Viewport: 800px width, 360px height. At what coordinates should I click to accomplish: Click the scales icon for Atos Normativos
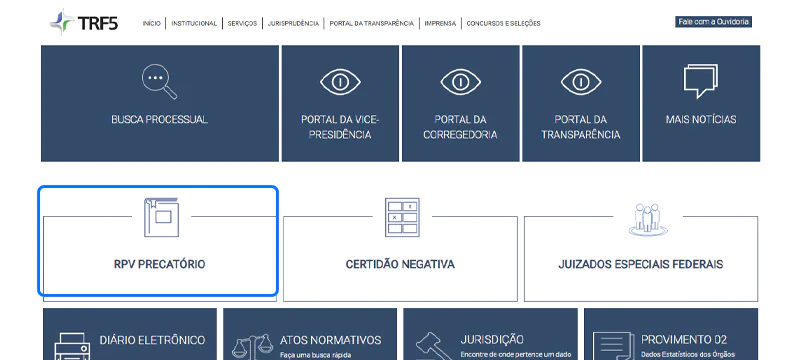(252, 346)
